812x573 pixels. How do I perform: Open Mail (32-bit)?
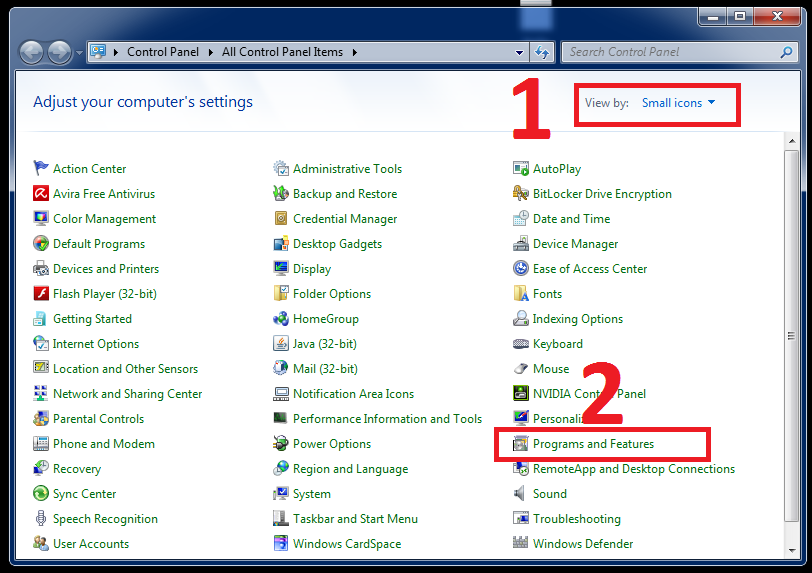click(x=325, y=368)
